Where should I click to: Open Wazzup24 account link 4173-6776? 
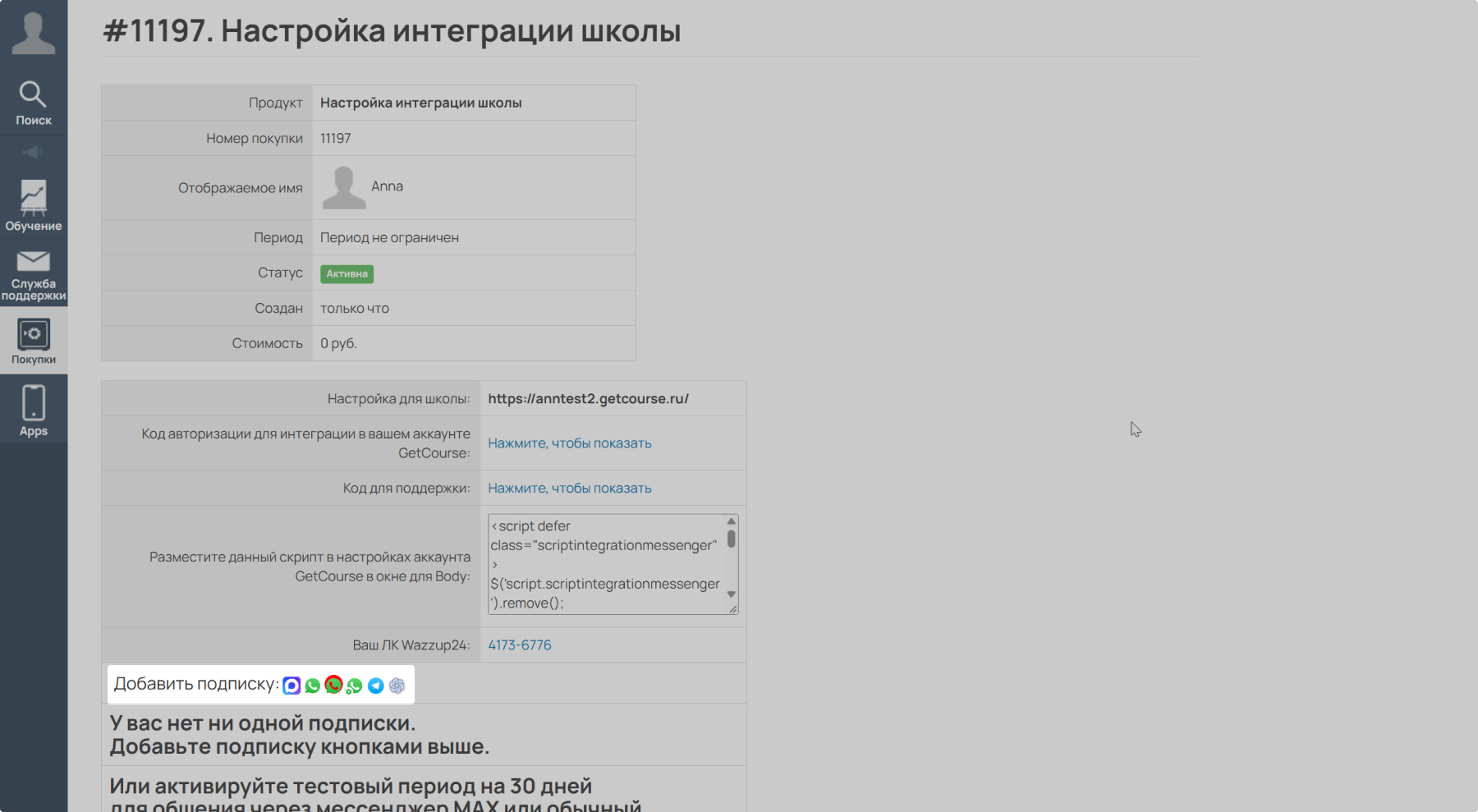(x=520, y=645)
